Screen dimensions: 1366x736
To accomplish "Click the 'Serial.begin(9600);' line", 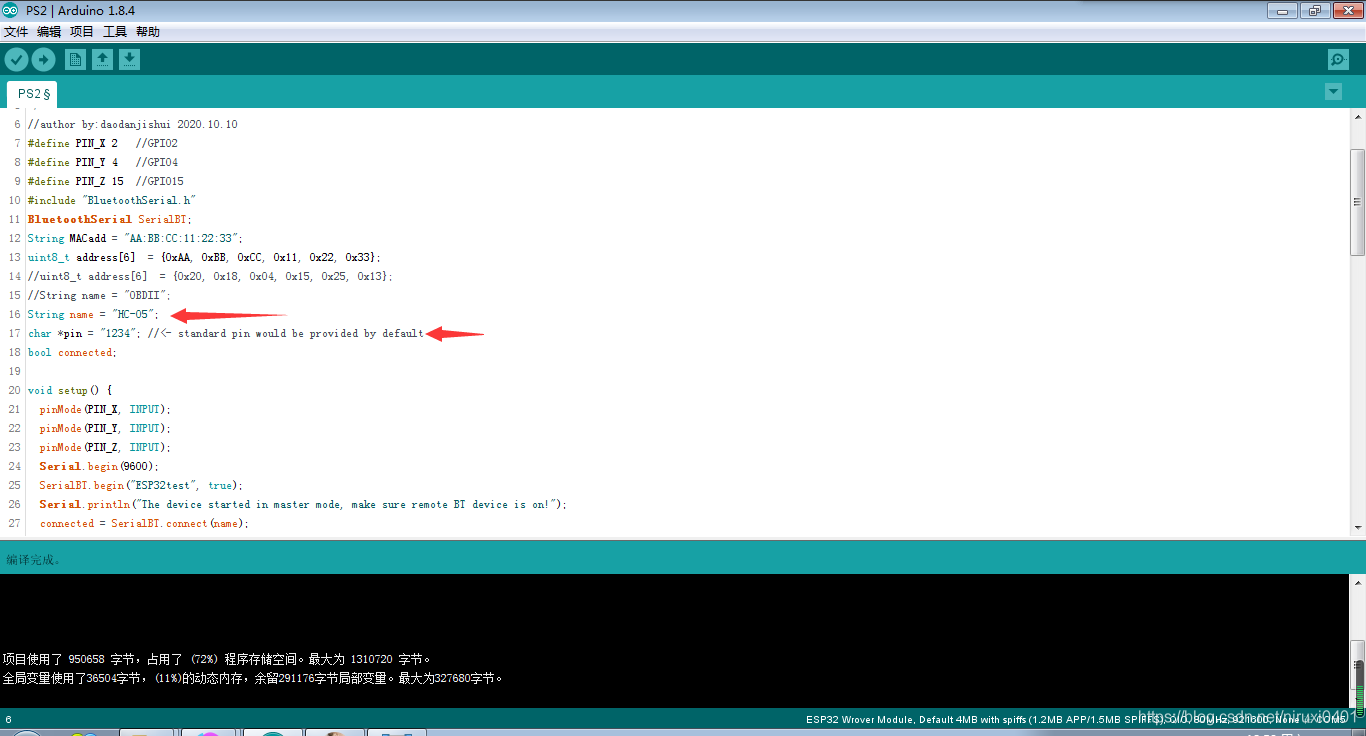I will tap(99, 466).
